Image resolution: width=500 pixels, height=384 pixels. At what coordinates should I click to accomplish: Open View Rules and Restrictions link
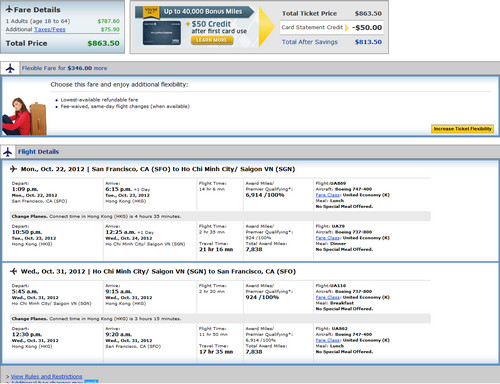click(46, 376)
